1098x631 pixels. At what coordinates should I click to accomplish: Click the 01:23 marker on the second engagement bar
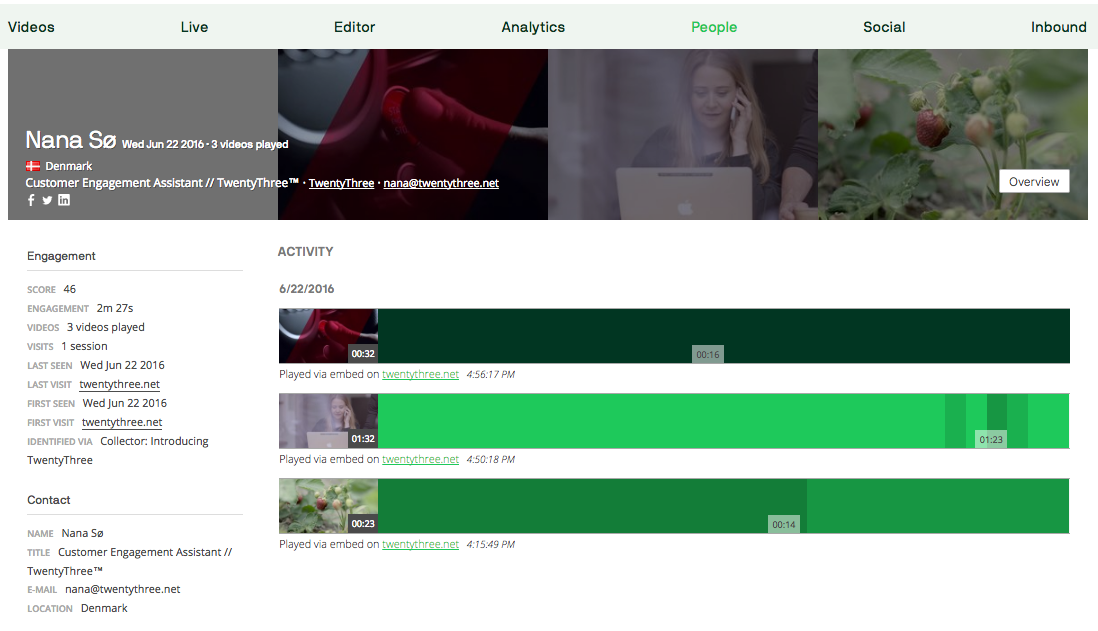[x=991, y=440]
